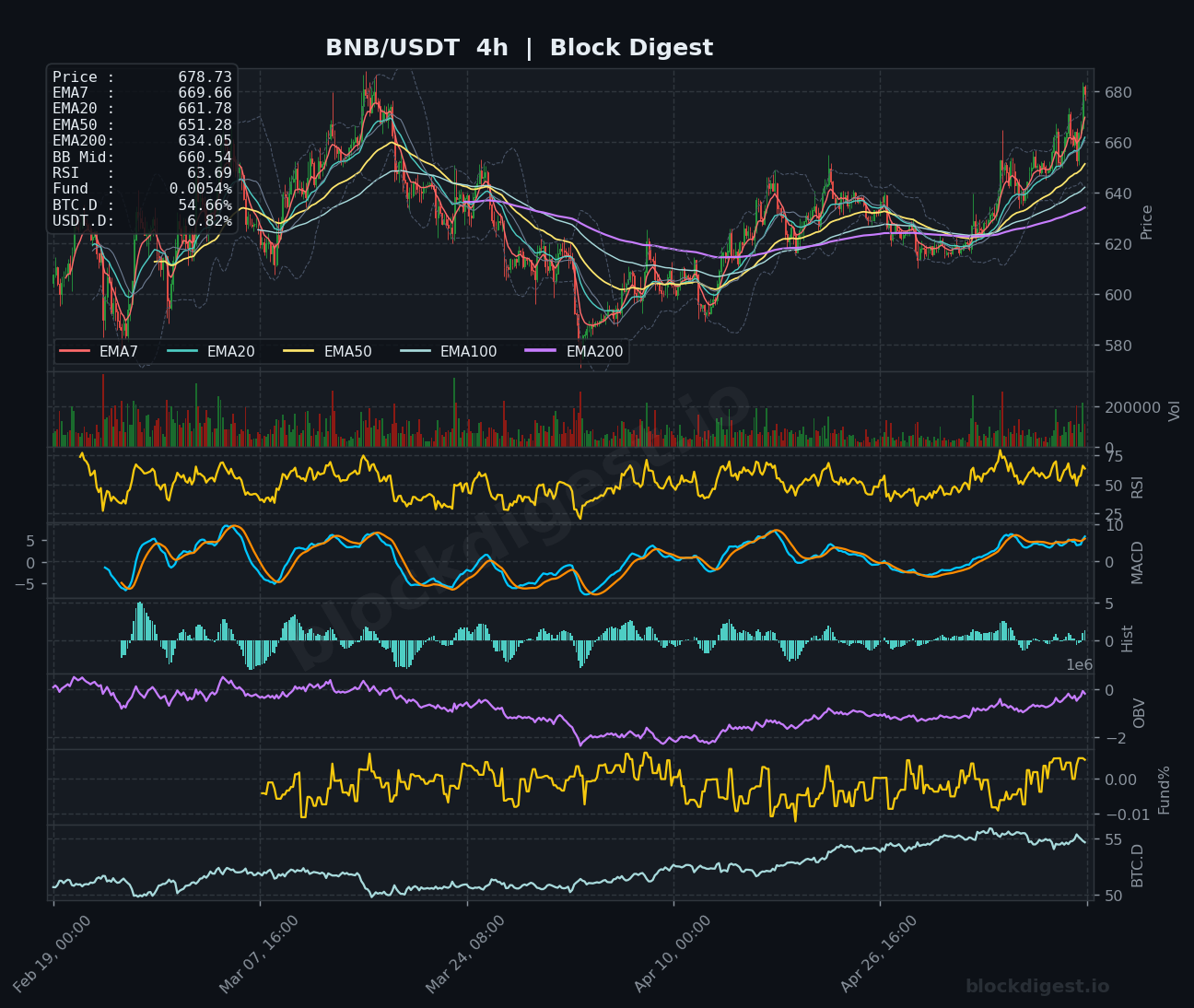Click the EMA20 legend entry
The image size is (1194, 1008).
(211, 351)
